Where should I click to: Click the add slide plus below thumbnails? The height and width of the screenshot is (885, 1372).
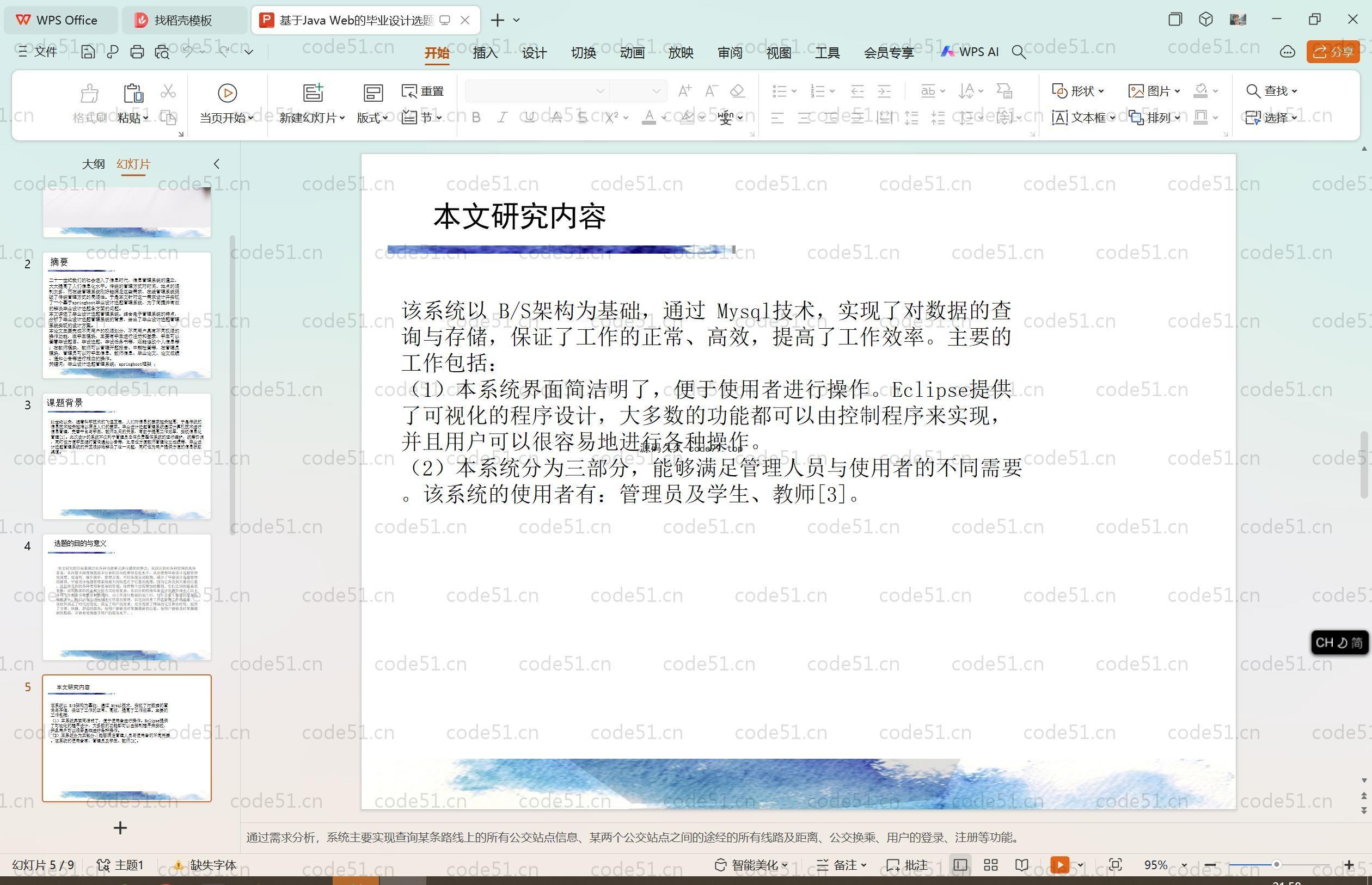pyautogui.click(x=120, y=828)
